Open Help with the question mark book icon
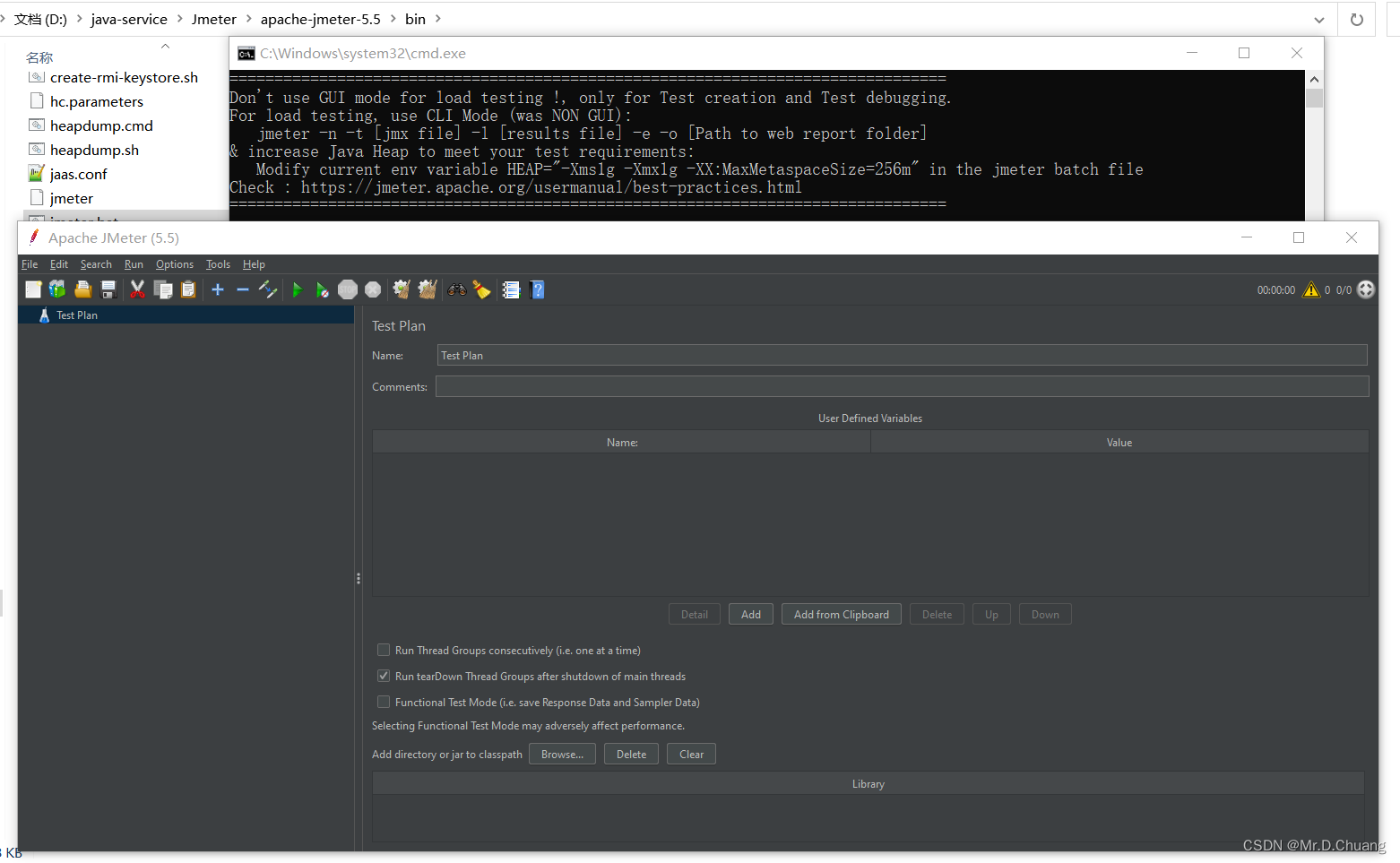 [538, 289]
